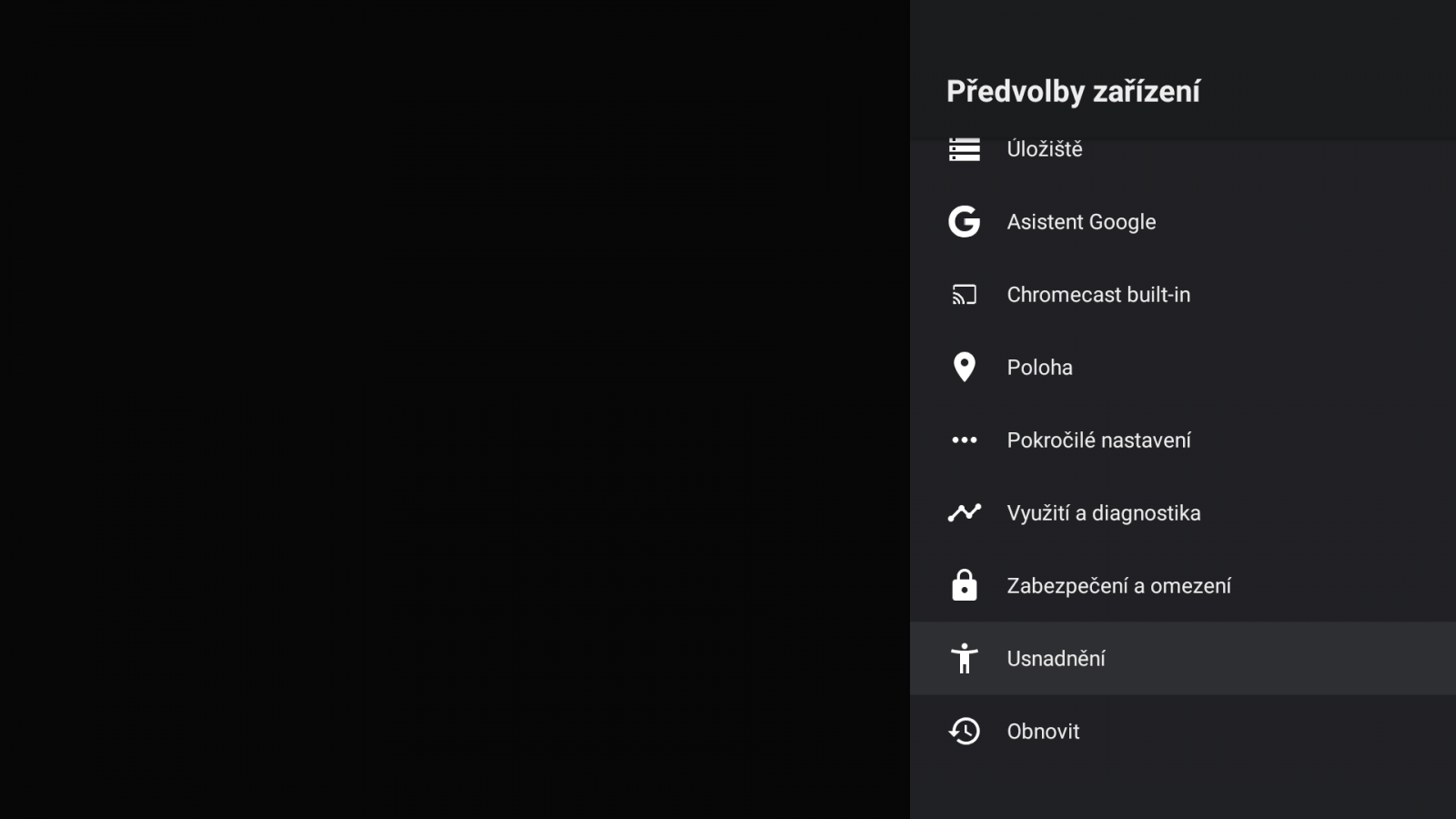Click the restore clock-arrow icon
The width and height of the screenshot is (1456, 819).
[964, 732]
